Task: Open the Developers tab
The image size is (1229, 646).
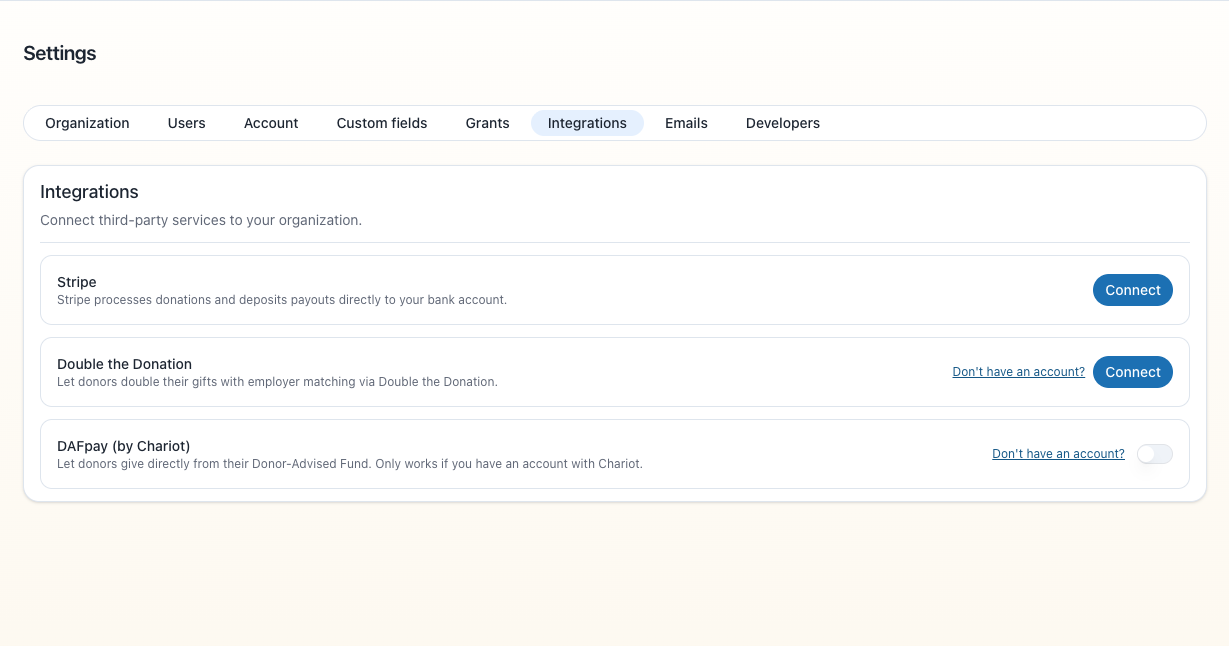Action: 783,123
